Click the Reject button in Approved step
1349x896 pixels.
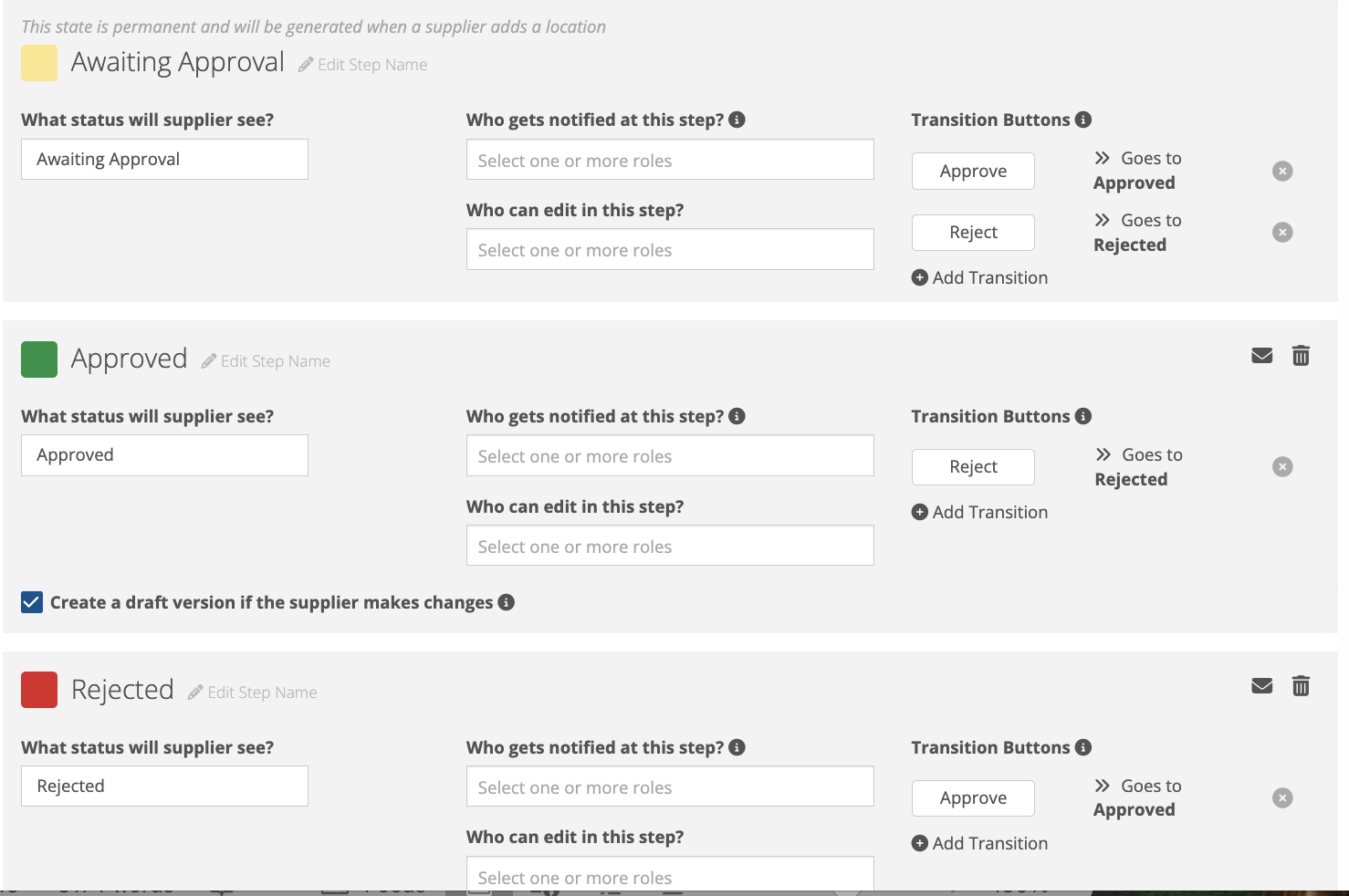click(973, 467)
